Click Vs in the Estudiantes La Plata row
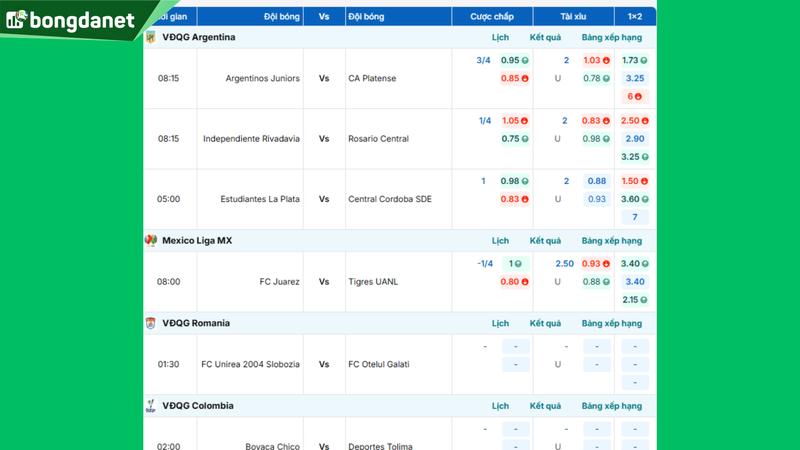The height and width of the screenshot is (450, 800). coord(324,199)
